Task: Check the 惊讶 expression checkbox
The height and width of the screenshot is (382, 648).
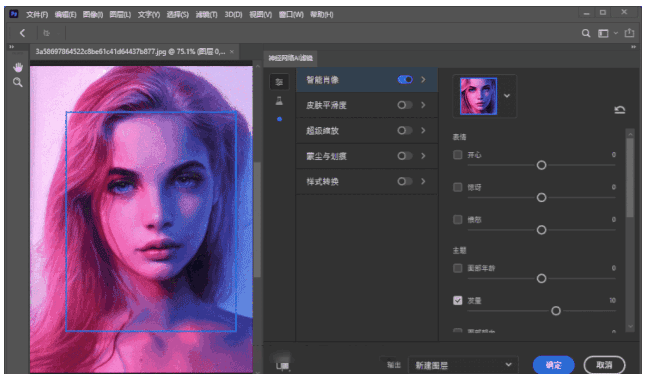Action: tap(457, 187)
